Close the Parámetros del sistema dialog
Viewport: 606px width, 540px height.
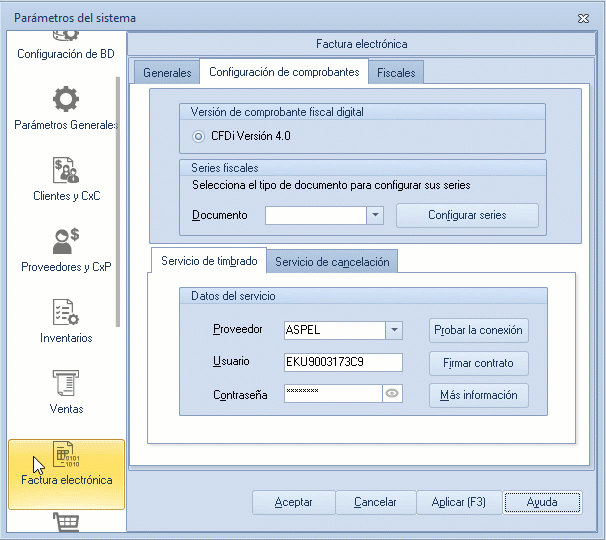583,18
